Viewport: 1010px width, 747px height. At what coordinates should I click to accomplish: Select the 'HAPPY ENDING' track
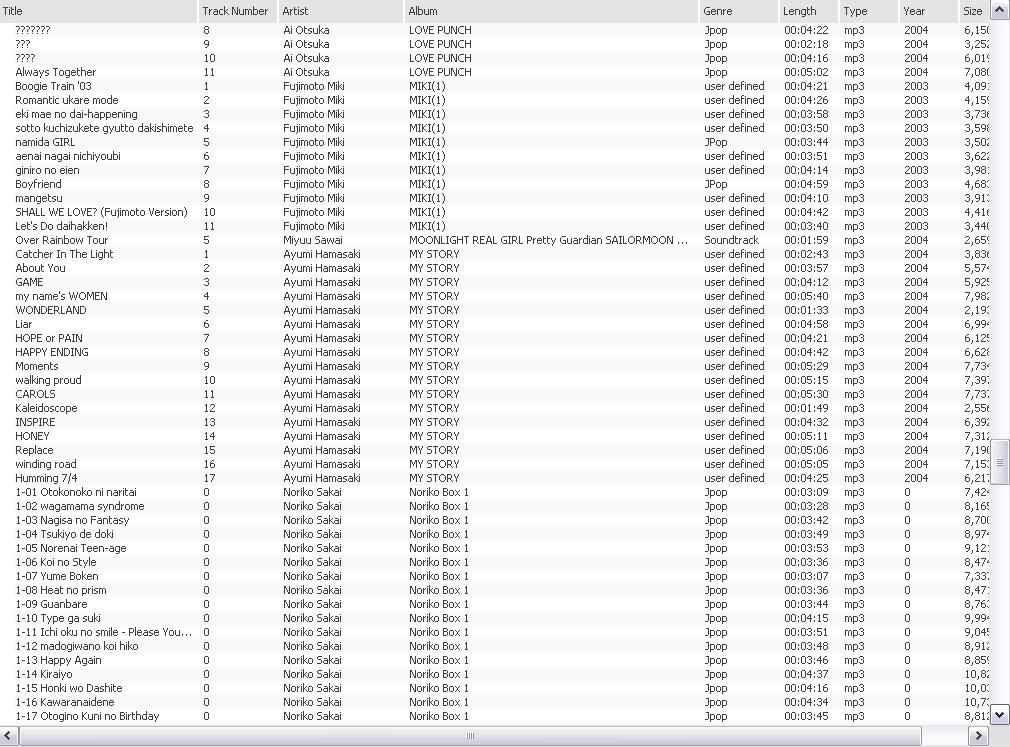pos(495,352)
